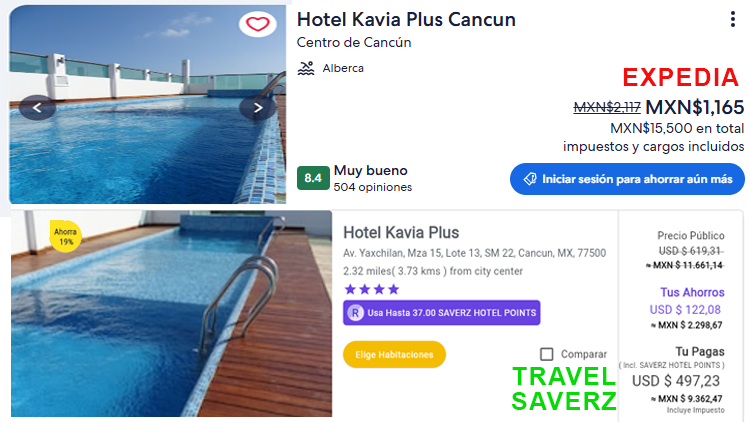This screenshot has width=750, height=422.
Task: Open the Hotel Kavia Plus listing title
Action: [x=401, y=233]
